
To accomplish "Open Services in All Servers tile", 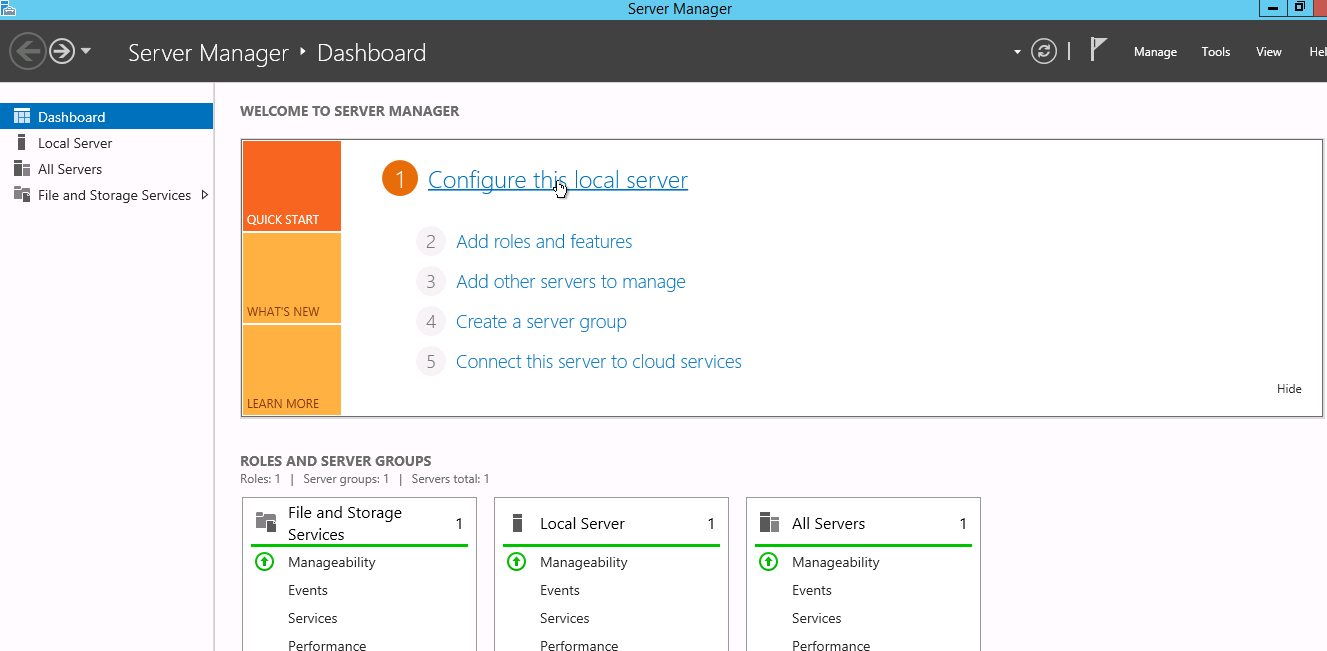I will [817, 618].
